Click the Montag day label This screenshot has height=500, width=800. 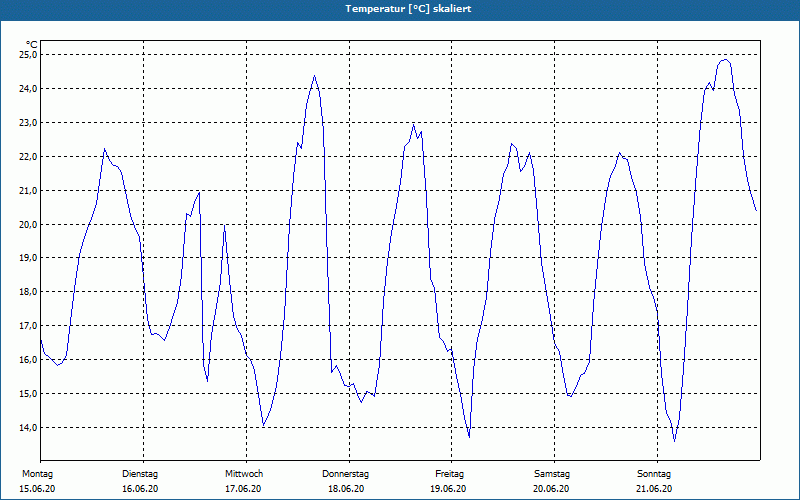click(37, 474)
